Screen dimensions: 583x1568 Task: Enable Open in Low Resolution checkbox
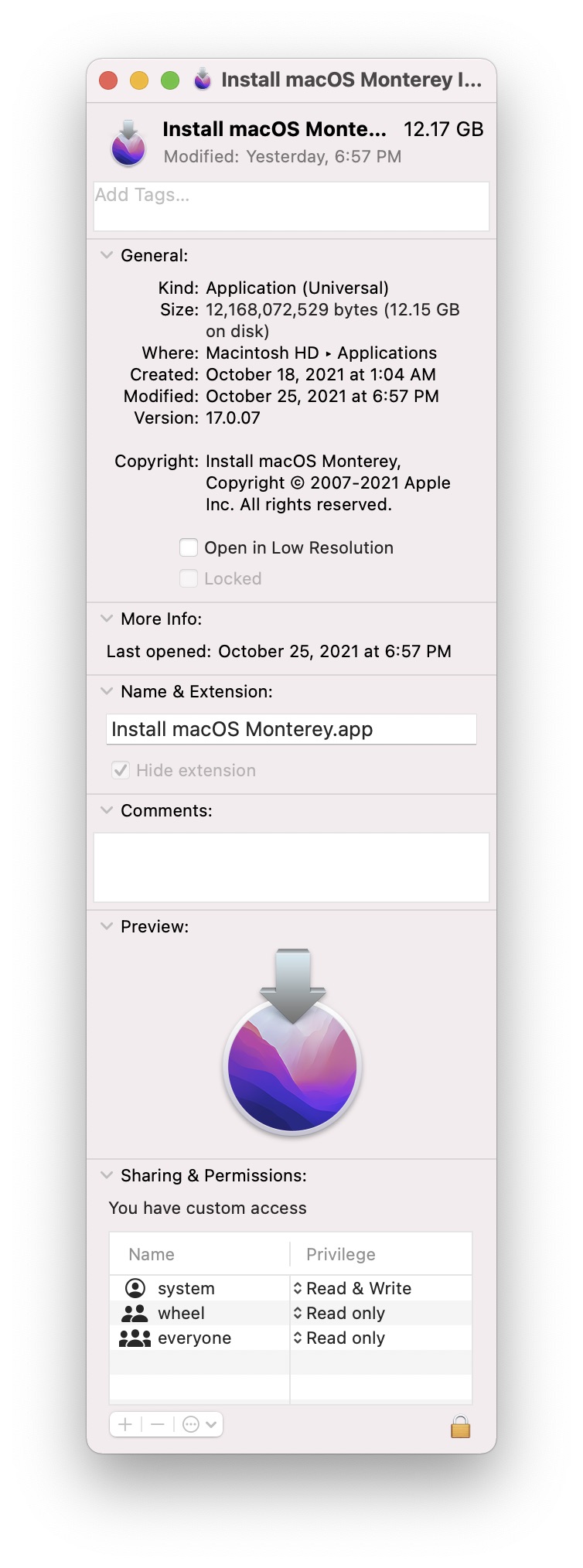(x=189, y=548)
